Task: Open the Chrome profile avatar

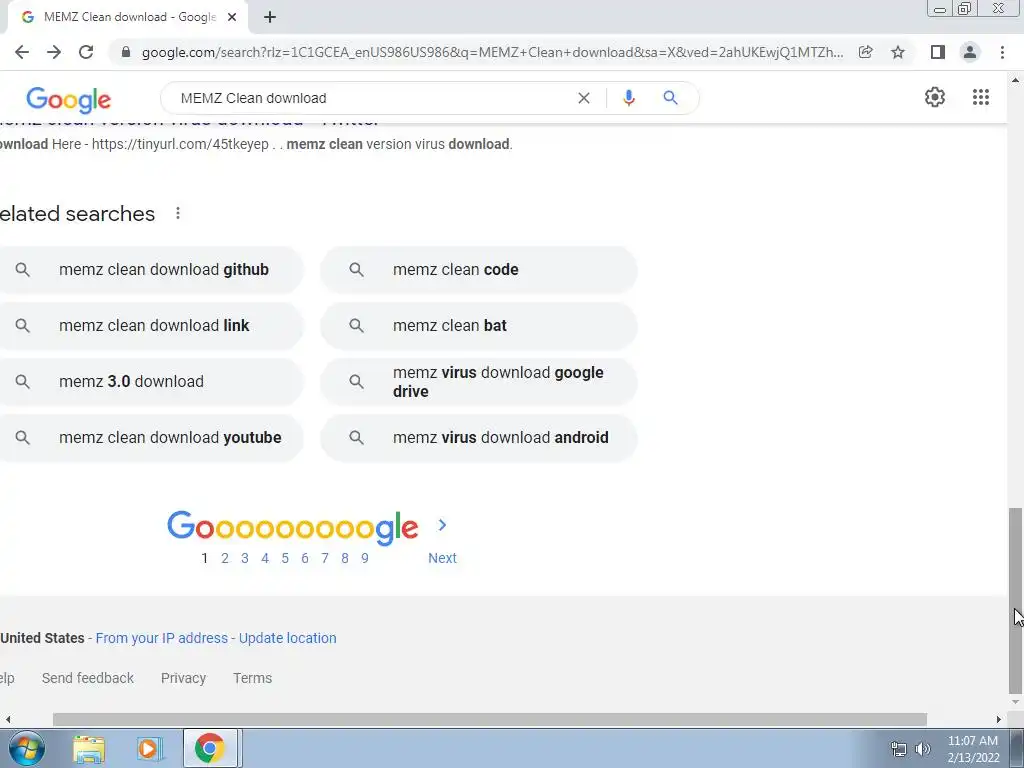Action: [x=970, y=52]
